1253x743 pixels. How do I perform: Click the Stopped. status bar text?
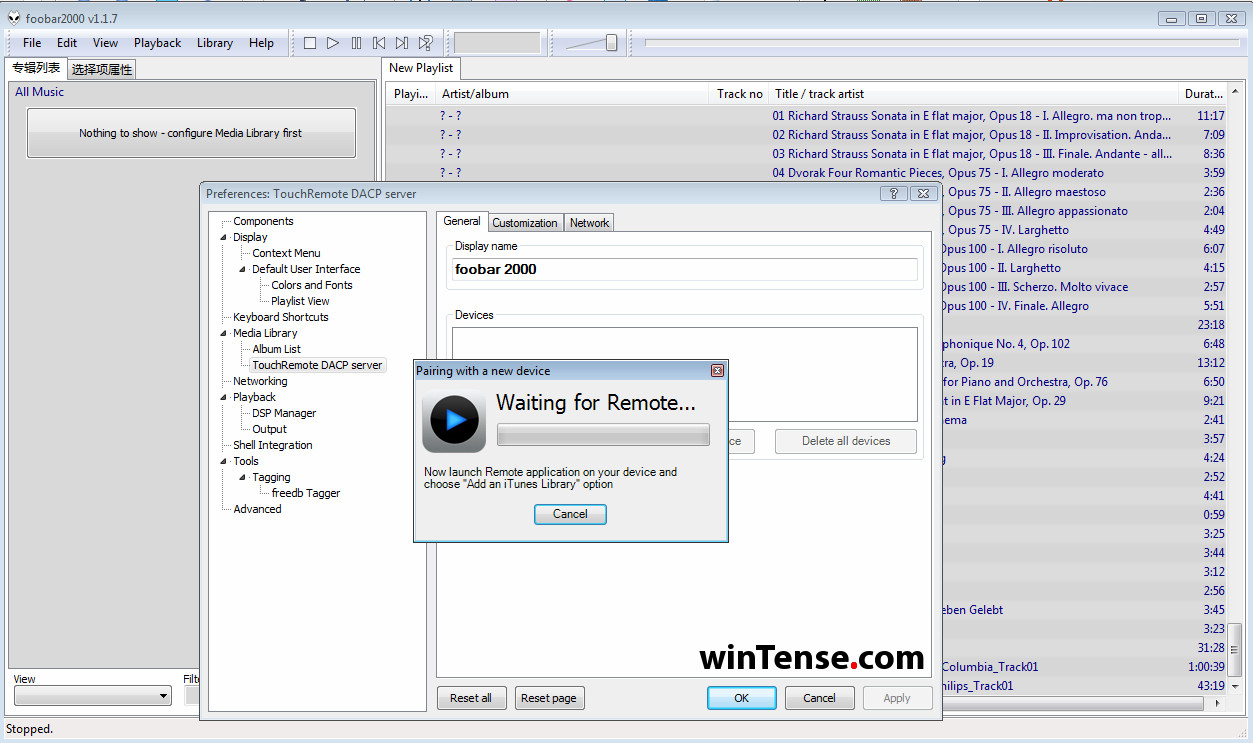point(29,729)
